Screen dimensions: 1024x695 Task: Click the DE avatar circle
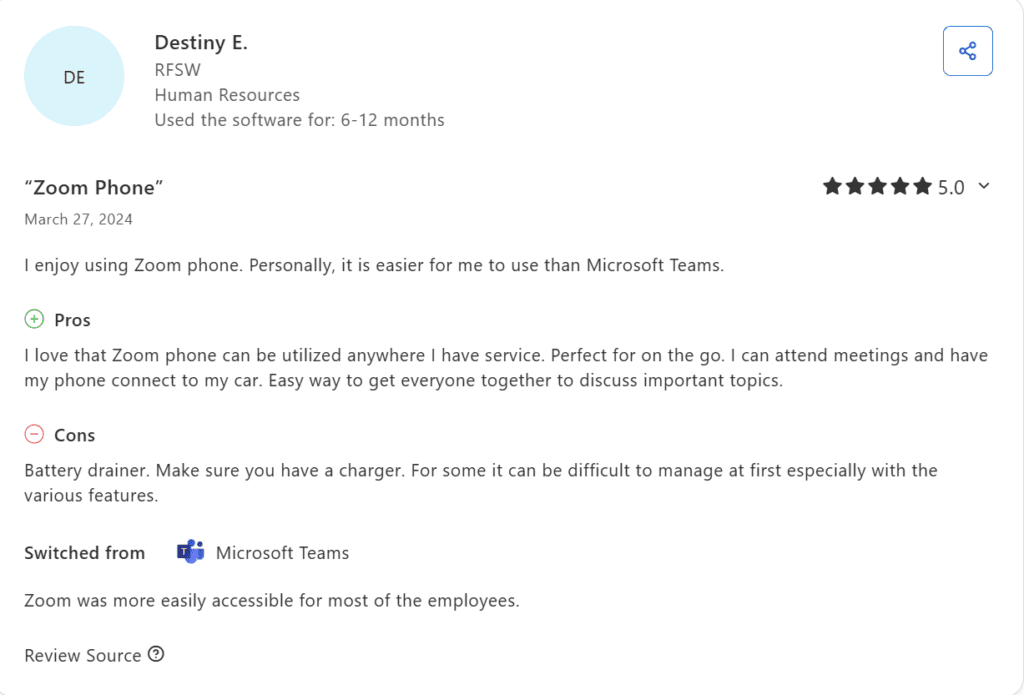tap(74, 76)
